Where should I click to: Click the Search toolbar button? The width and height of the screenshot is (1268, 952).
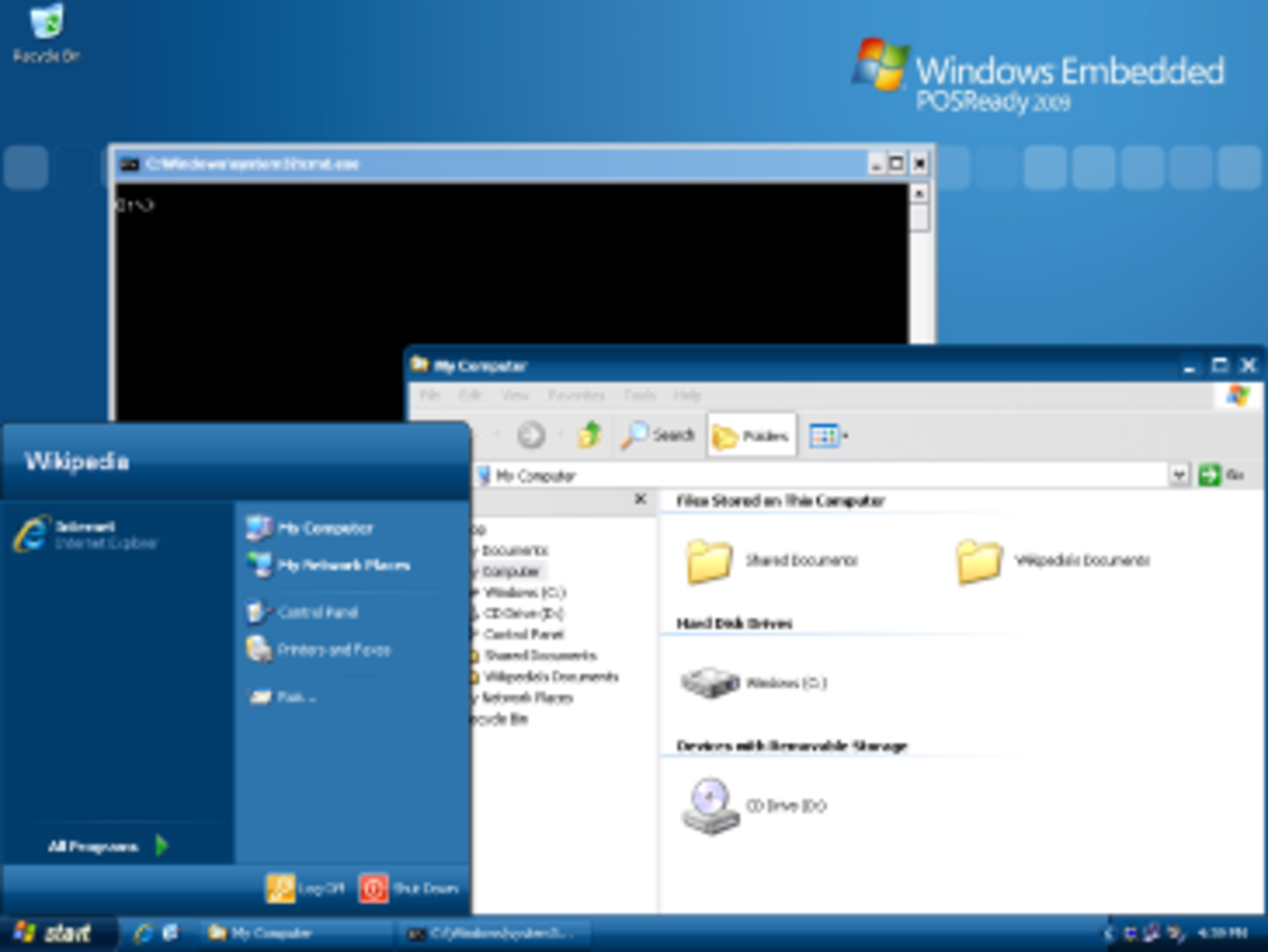pos(658,435)
